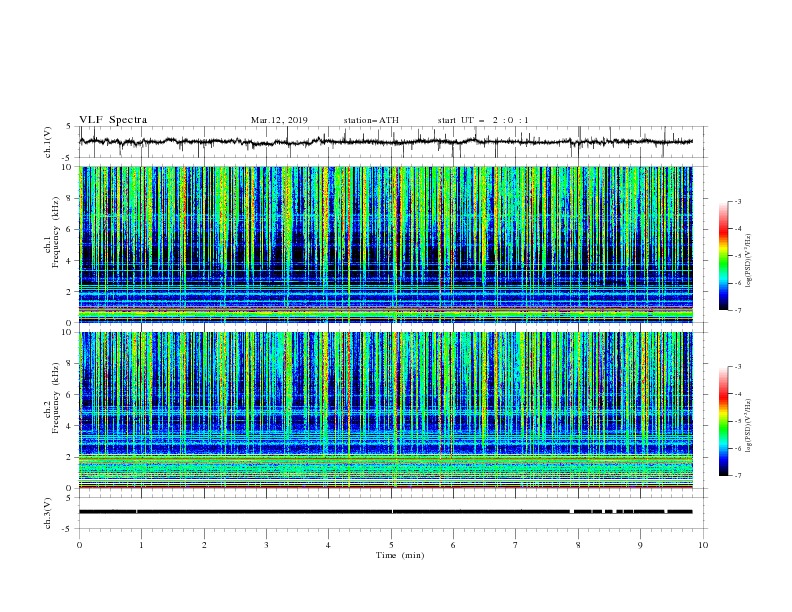Click the upper colorbar label '-3'
The height and width of the screenshot is (612, 792).
pyautogui.click(x=737, y=201)
